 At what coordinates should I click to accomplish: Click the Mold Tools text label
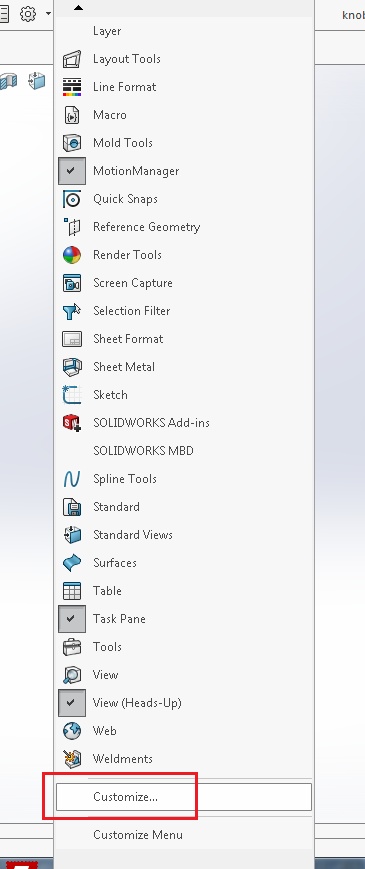[123, 143]
